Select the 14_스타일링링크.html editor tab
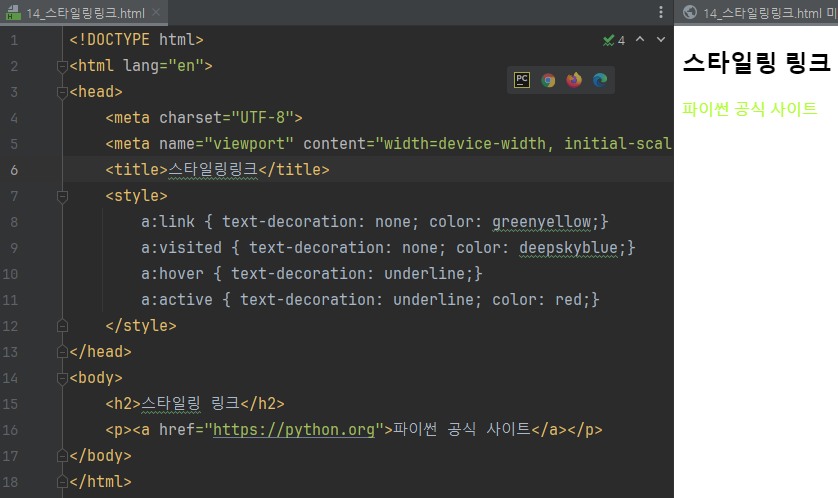Viewport: 838px width, 498px height. 84,13
